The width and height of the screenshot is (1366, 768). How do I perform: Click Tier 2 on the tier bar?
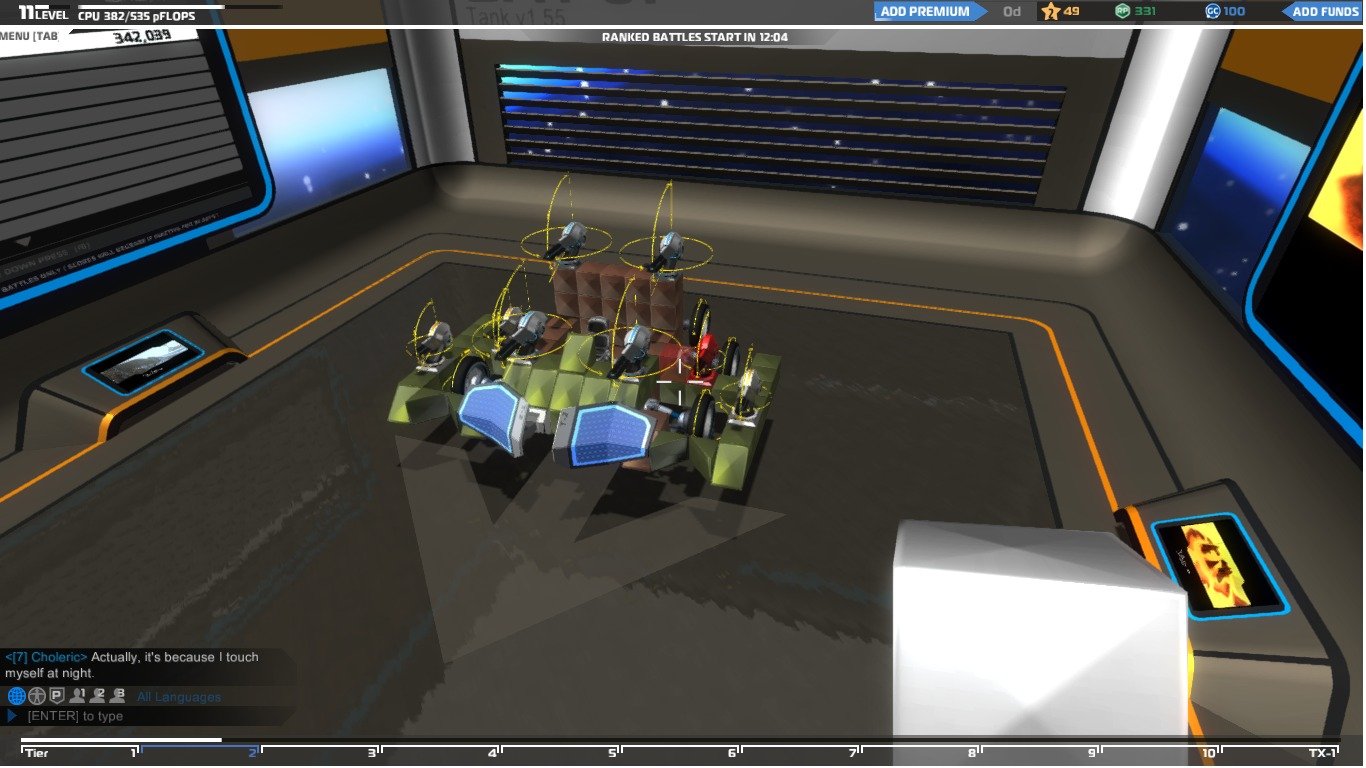(200, 751)
